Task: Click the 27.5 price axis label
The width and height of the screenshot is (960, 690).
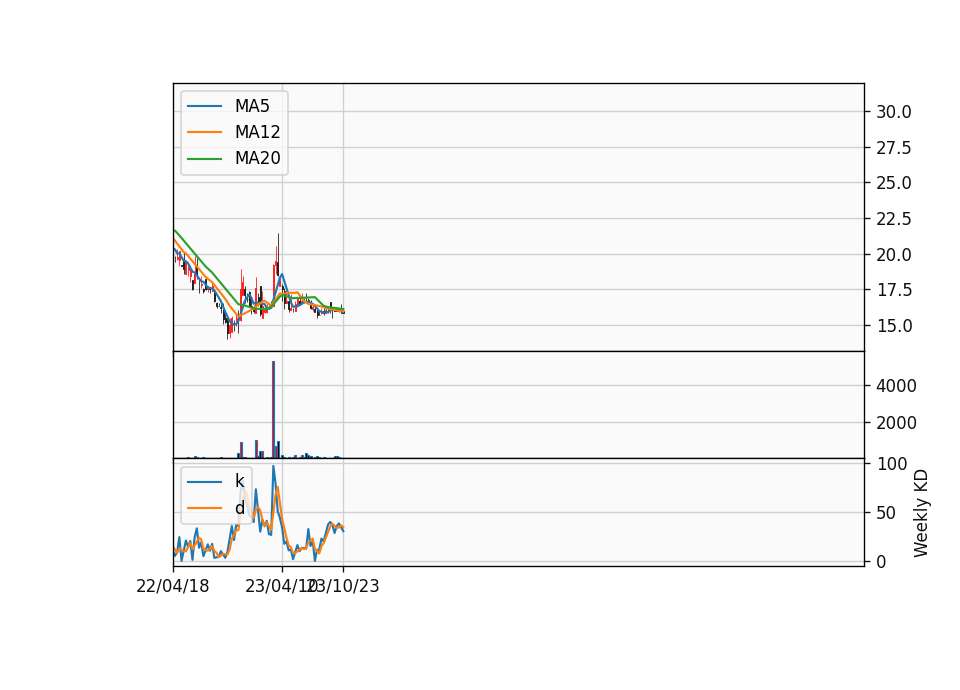Action: (x=893, y=148)
